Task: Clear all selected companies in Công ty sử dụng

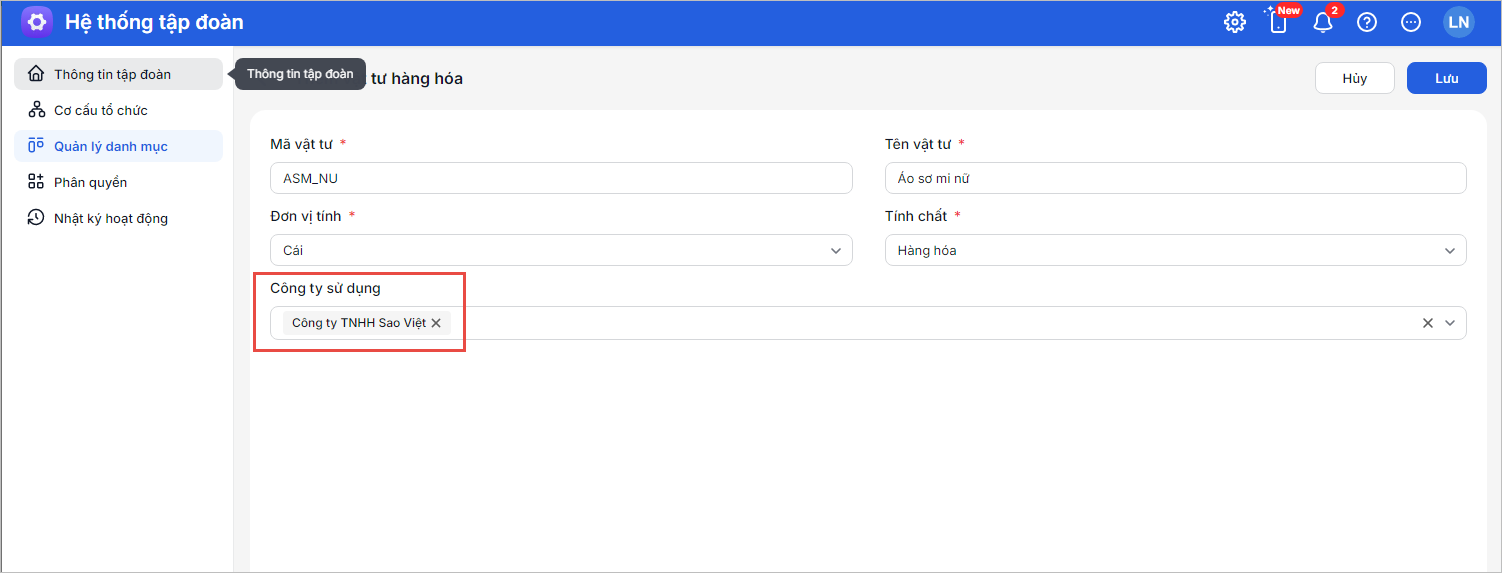Action: click(x=1428, y=323)
